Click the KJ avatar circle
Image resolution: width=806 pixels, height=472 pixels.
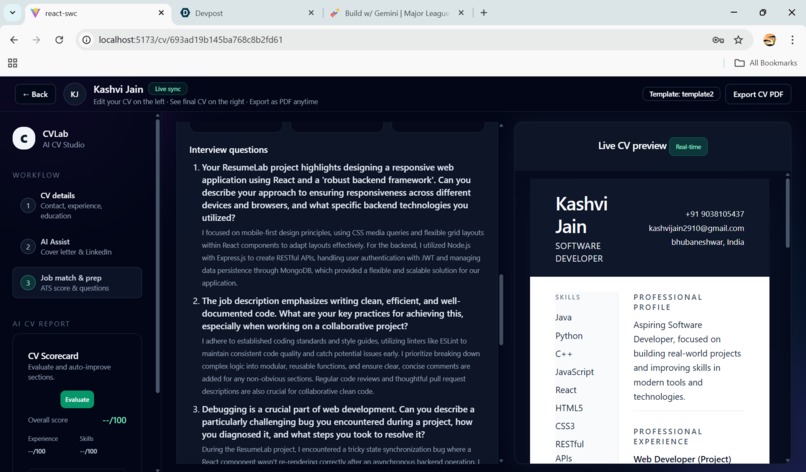(75, 94)
